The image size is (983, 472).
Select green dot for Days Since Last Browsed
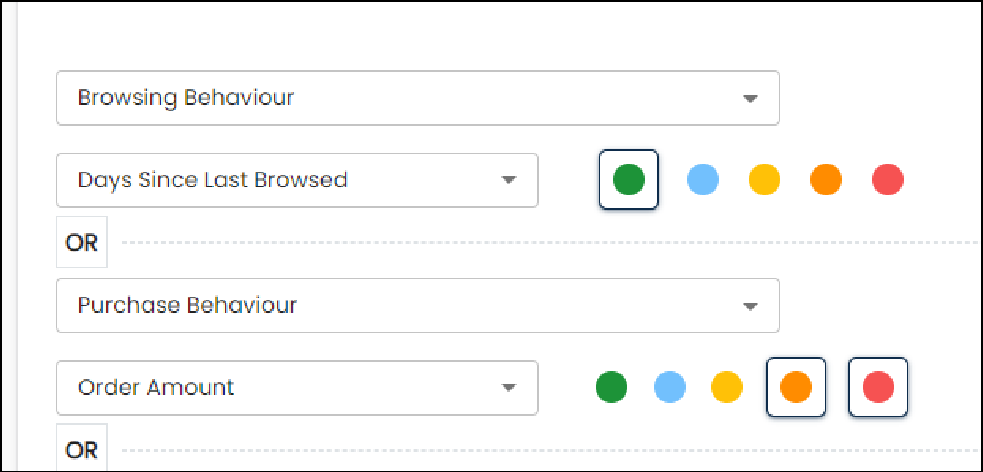[x=628, y=179]
